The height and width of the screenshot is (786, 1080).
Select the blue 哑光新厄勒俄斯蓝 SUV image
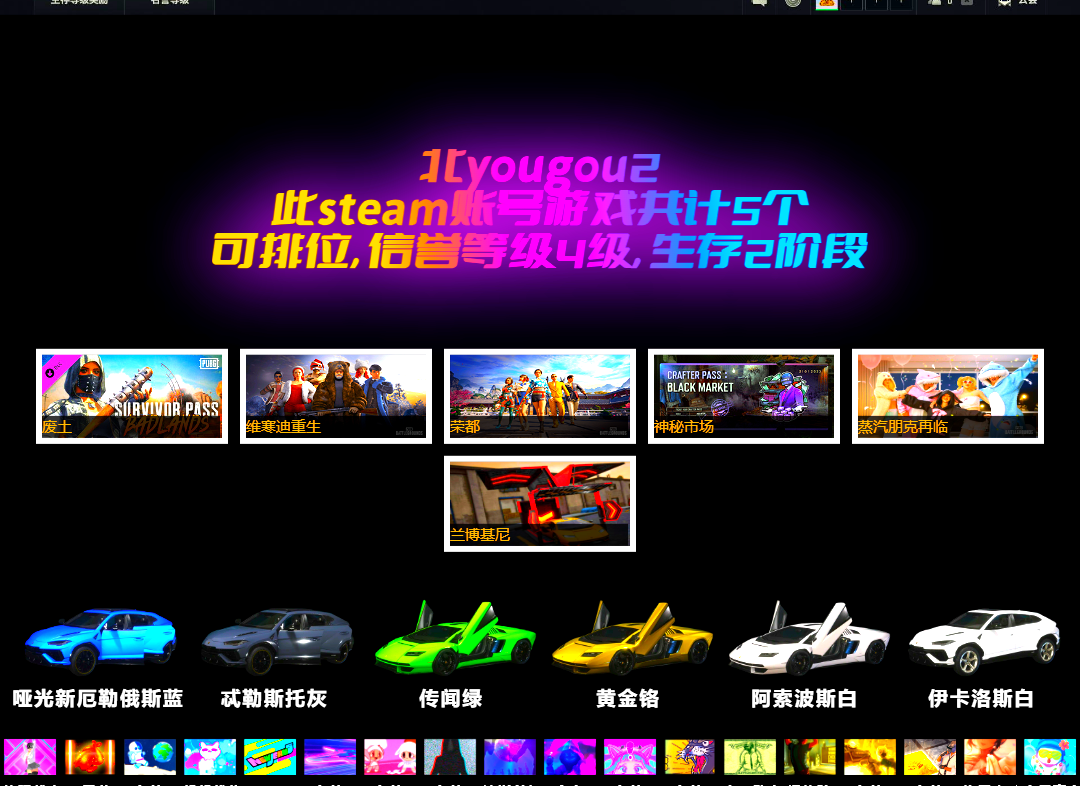pyautogui.click(x=101, y=641)
